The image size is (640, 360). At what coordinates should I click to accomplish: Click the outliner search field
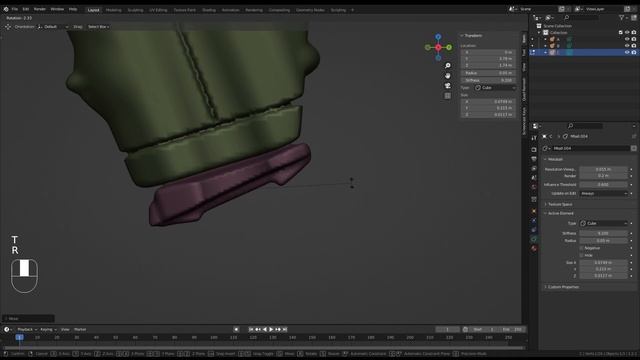[582, 18]
